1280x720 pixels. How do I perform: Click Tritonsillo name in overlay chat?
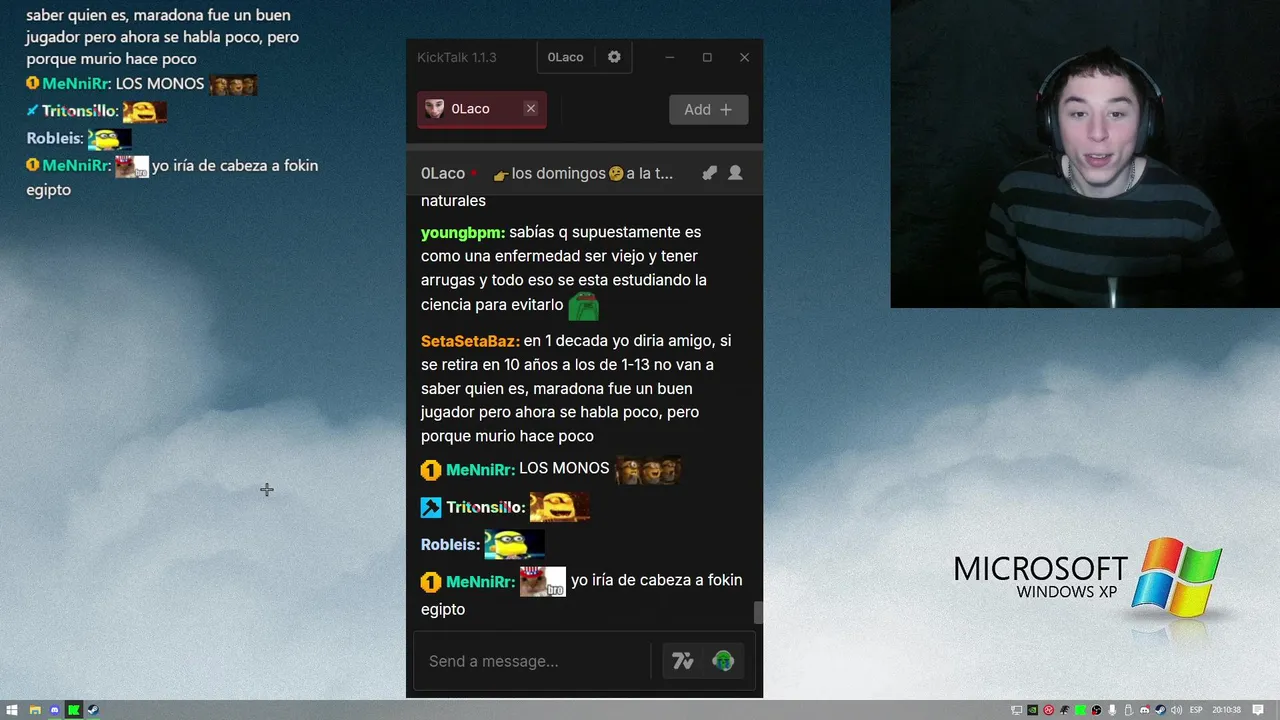[80, 111]
